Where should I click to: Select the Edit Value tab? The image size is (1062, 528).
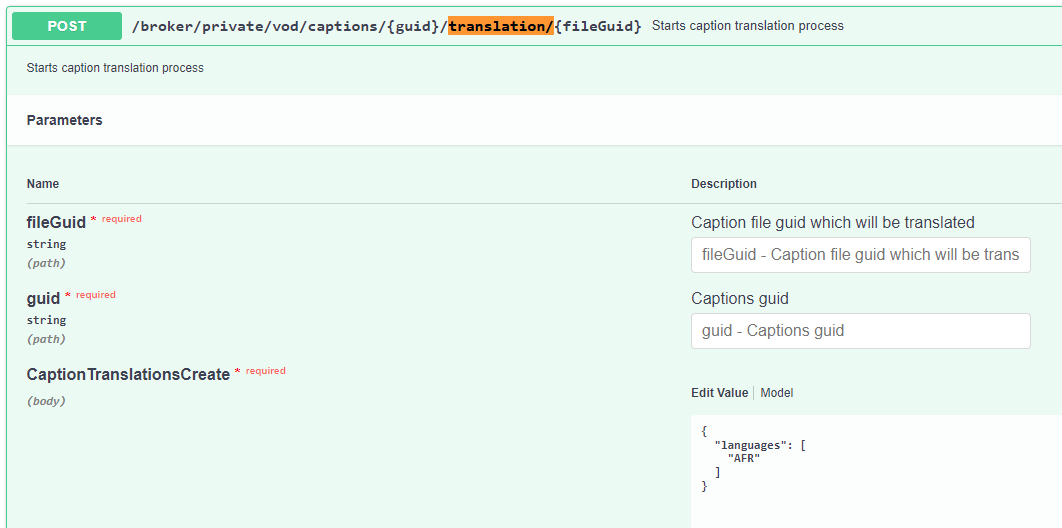coord(719,393)
